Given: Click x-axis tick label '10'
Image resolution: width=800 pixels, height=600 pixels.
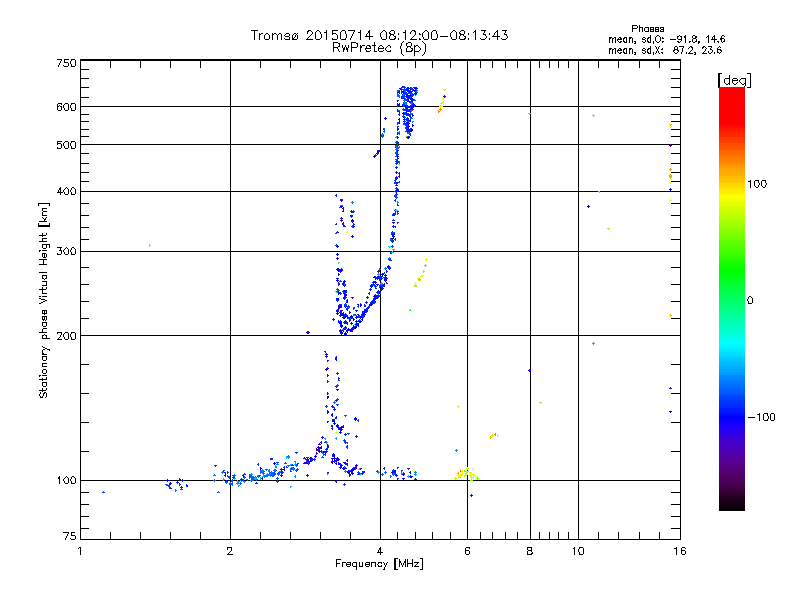Looking at the screenshot, I should pyautogui.click(x=578, y=551).
